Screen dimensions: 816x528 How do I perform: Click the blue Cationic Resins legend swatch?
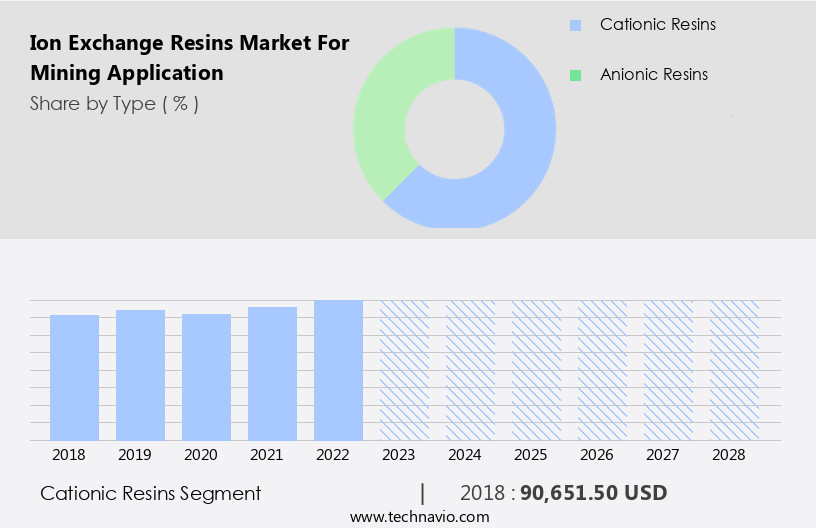(574, 25)
